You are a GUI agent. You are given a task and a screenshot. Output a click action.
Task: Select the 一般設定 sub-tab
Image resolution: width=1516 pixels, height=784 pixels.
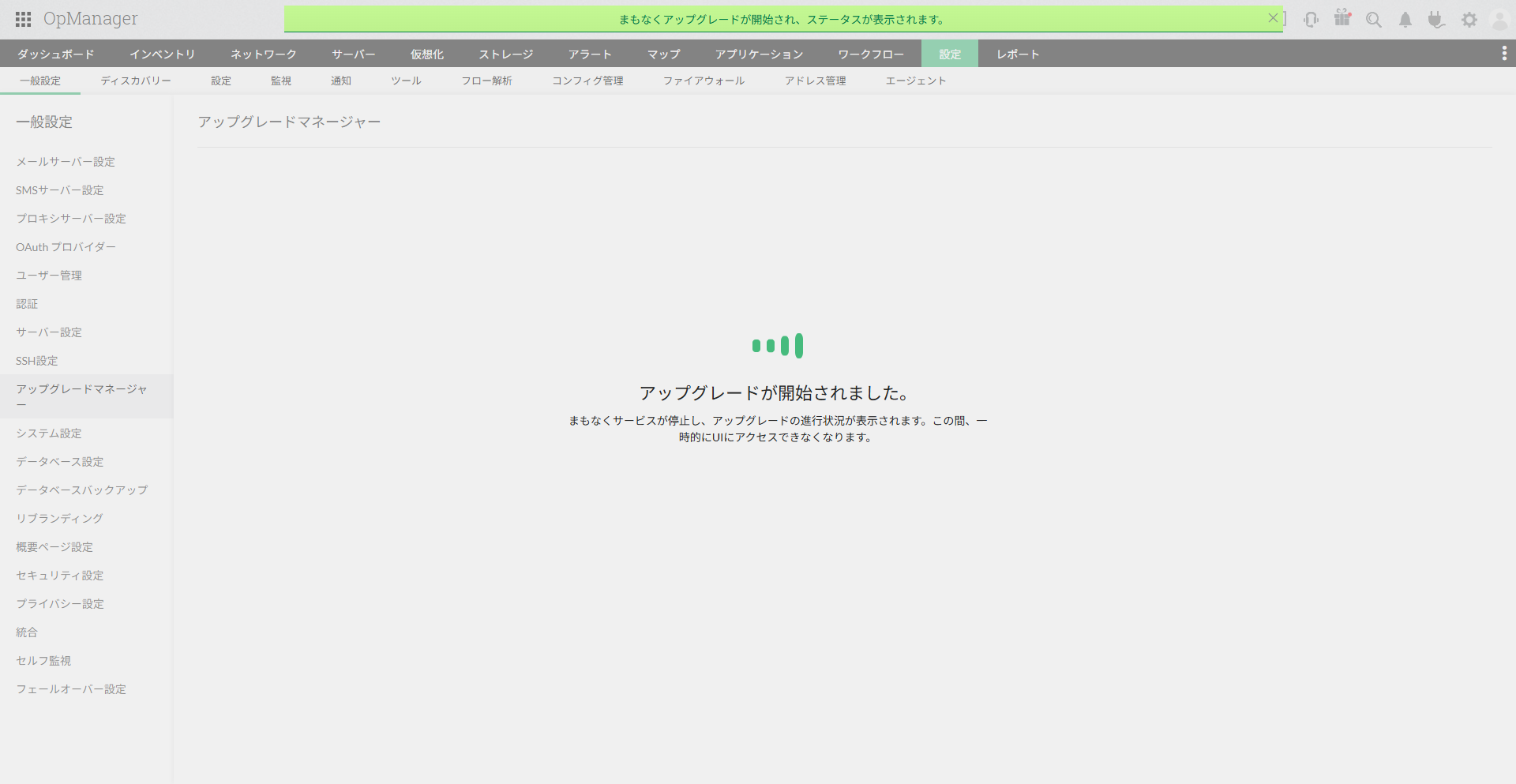click(40, 81)
